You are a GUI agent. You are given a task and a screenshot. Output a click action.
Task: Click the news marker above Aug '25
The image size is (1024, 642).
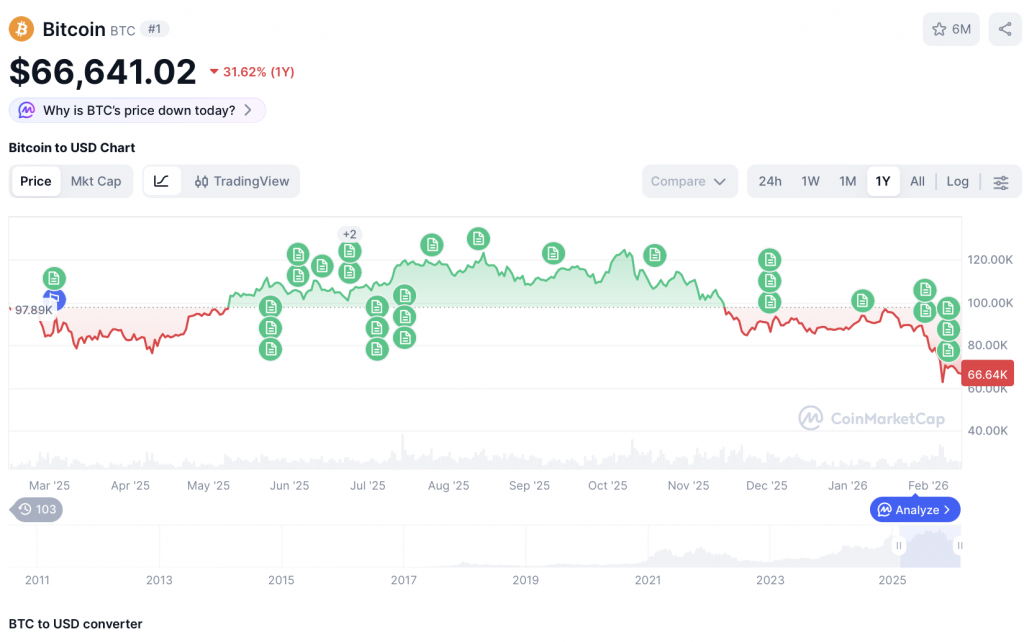coord(431,244)
